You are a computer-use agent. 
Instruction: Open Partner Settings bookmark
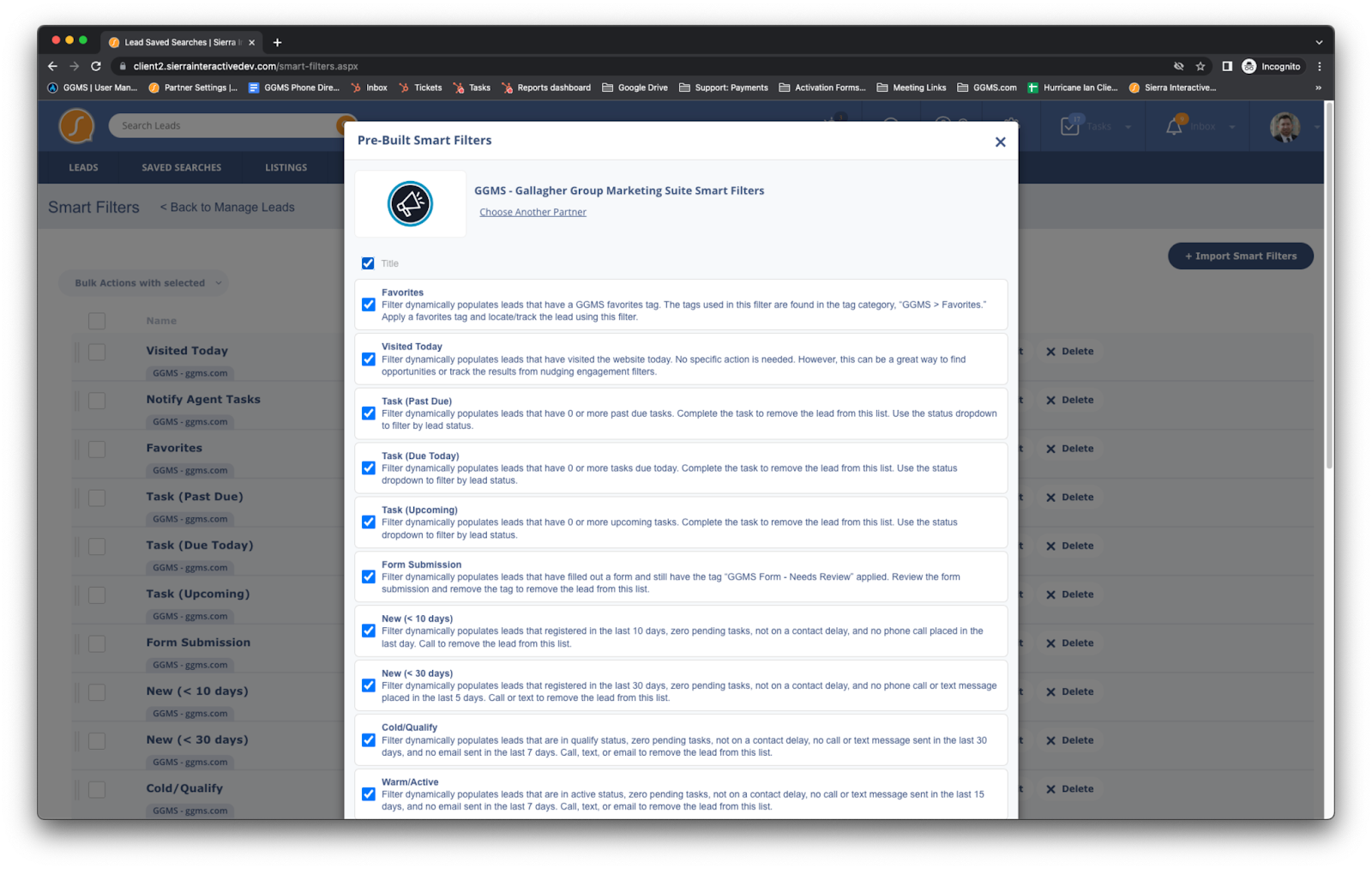194,88
